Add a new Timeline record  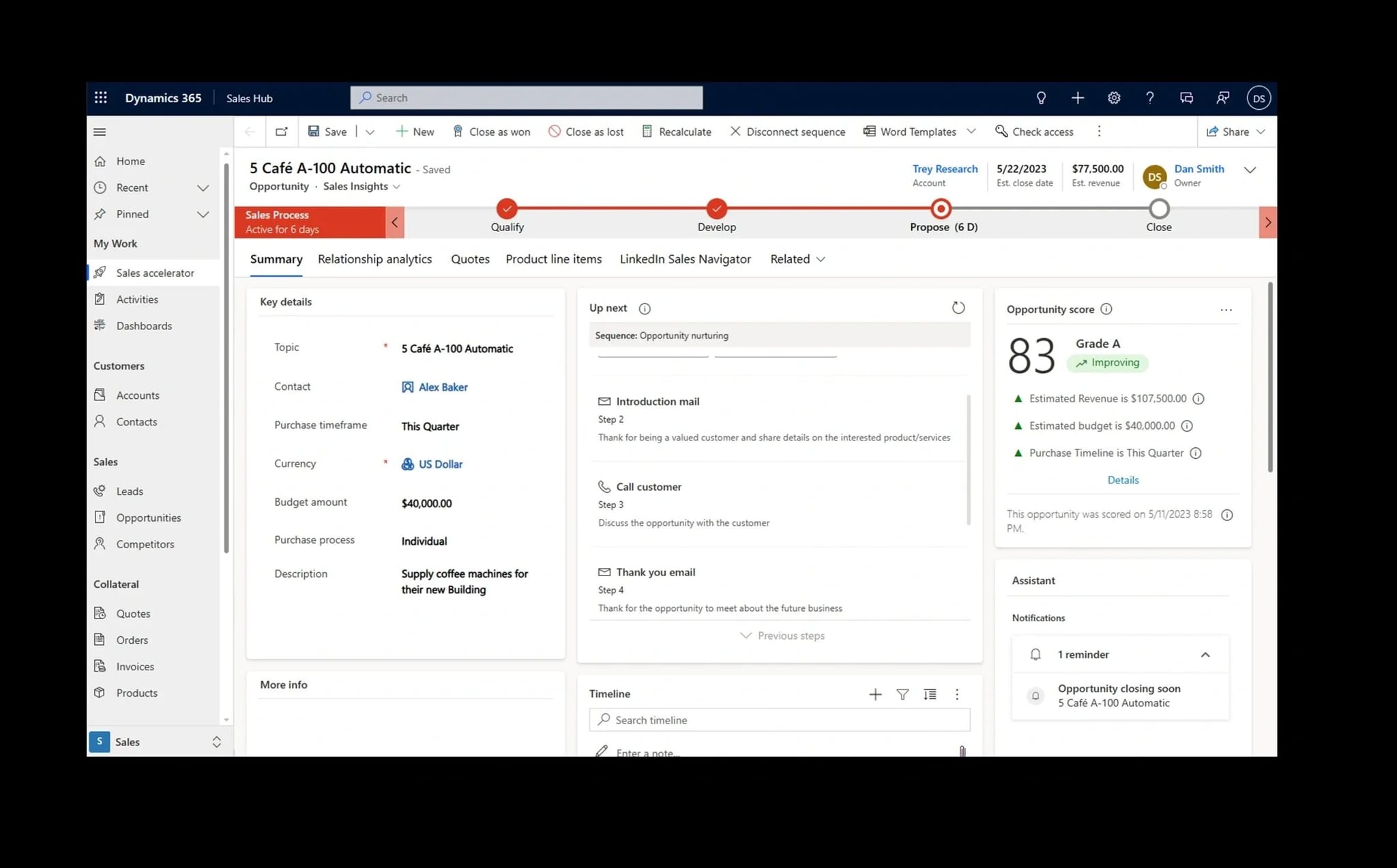[875, 694]
